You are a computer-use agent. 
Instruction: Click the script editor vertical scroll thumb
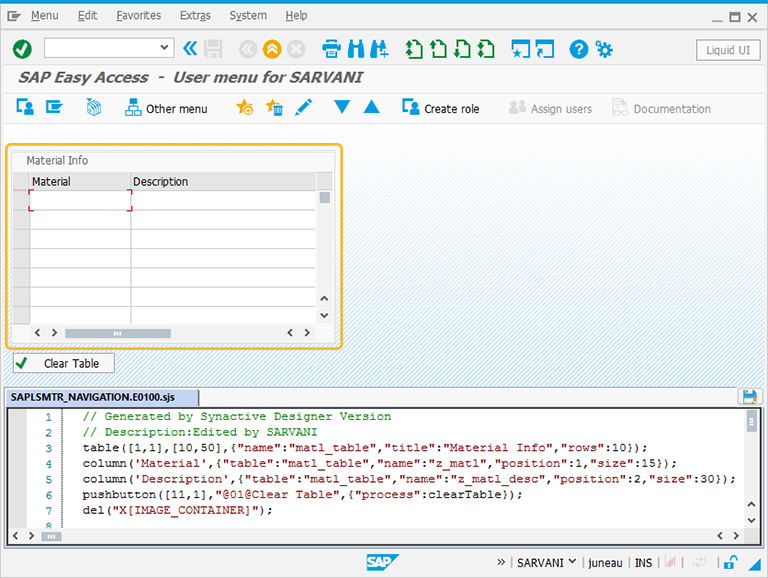(x=751, y=421)
